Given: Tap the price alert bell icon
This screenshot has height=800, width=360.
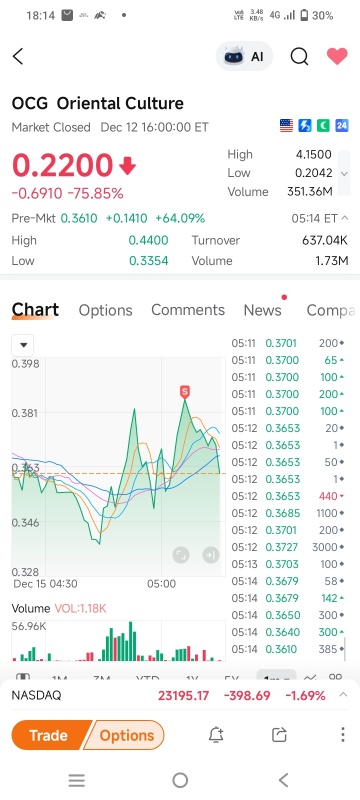Looking at the screenshot, I should pyautogui.click(x=216, y=735).
